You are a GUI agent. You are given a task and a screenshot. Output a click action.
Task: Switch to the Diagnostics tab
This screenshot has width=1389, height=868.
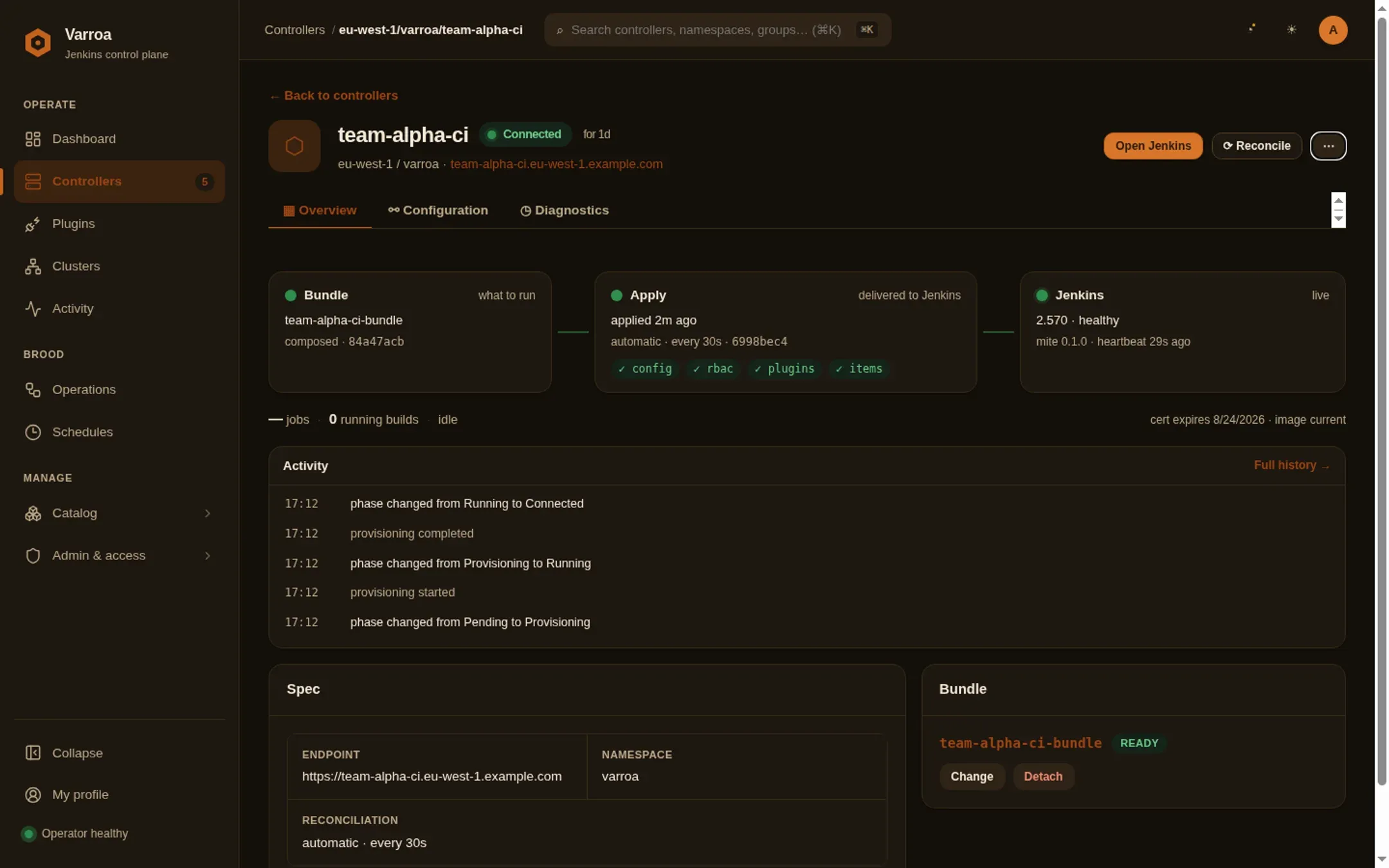click(564, 210)
